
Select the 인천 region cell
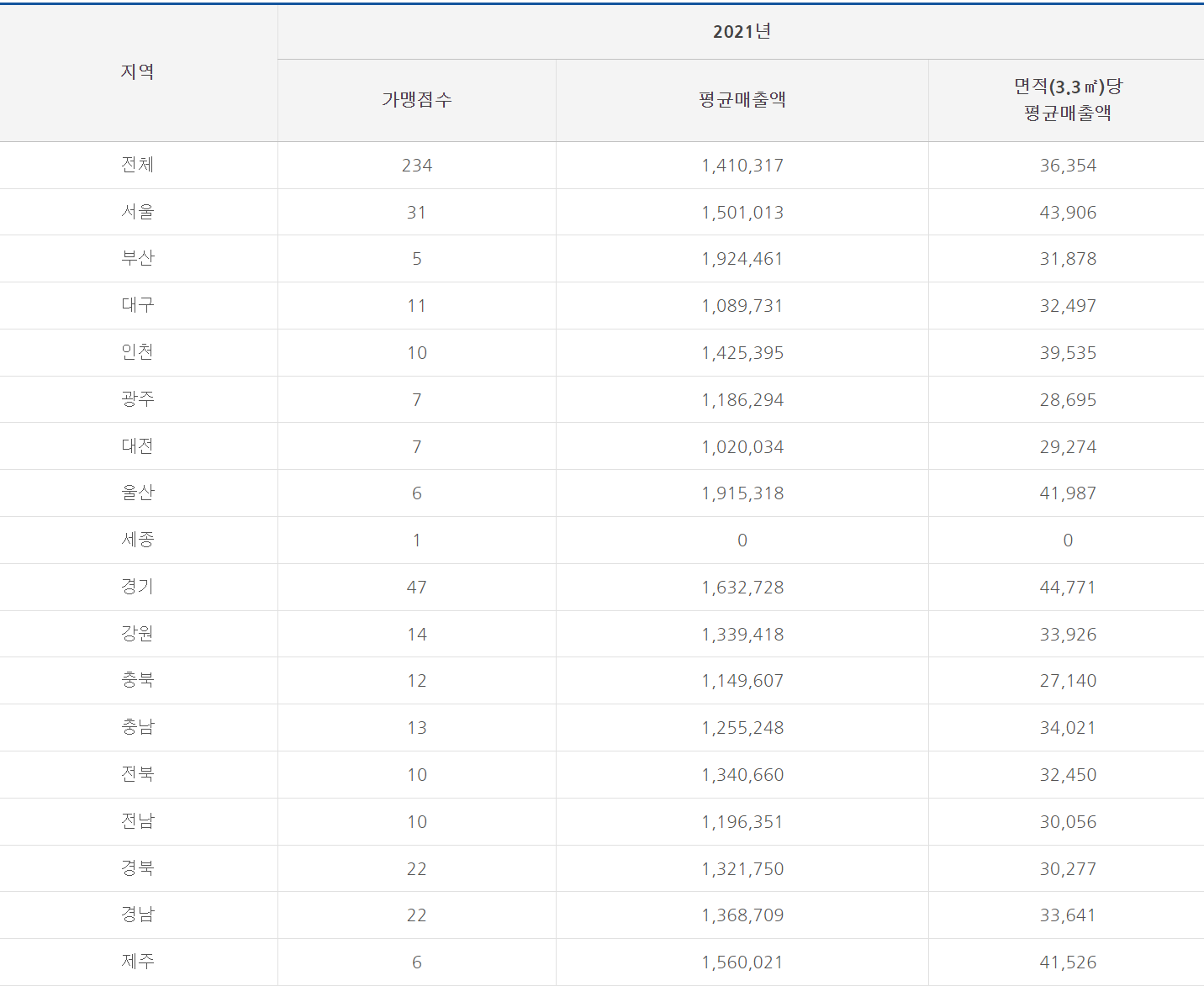pyautogui.click(x=138, y=352)
